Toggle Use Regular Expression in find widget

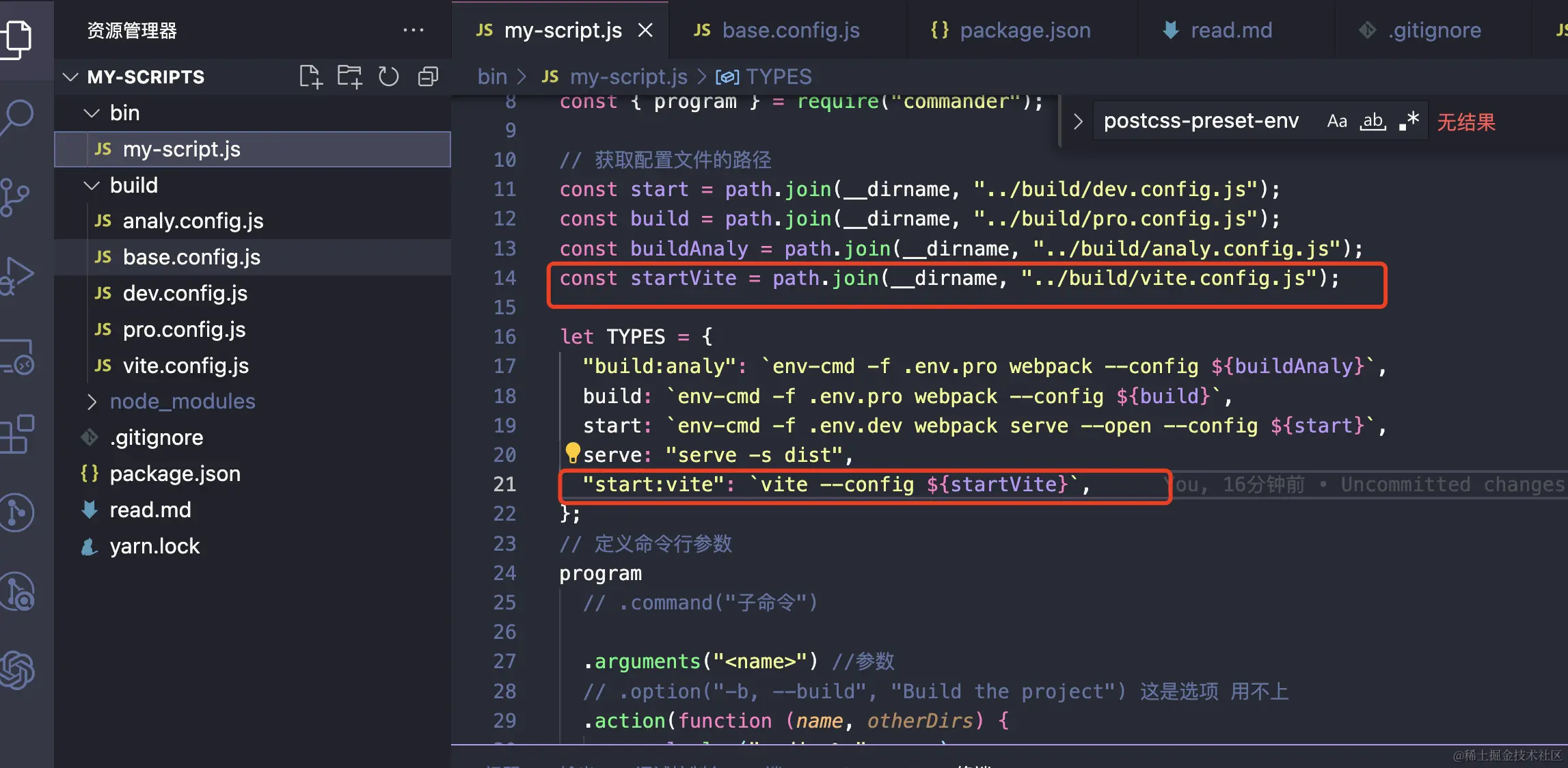tap(1409, 121)
